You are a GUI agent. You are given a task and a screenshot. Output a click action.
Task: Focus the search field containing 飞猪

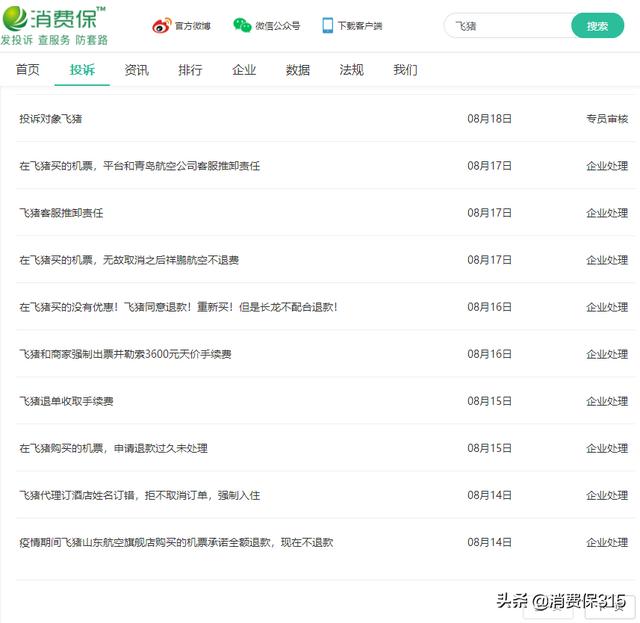coord(508,26)
